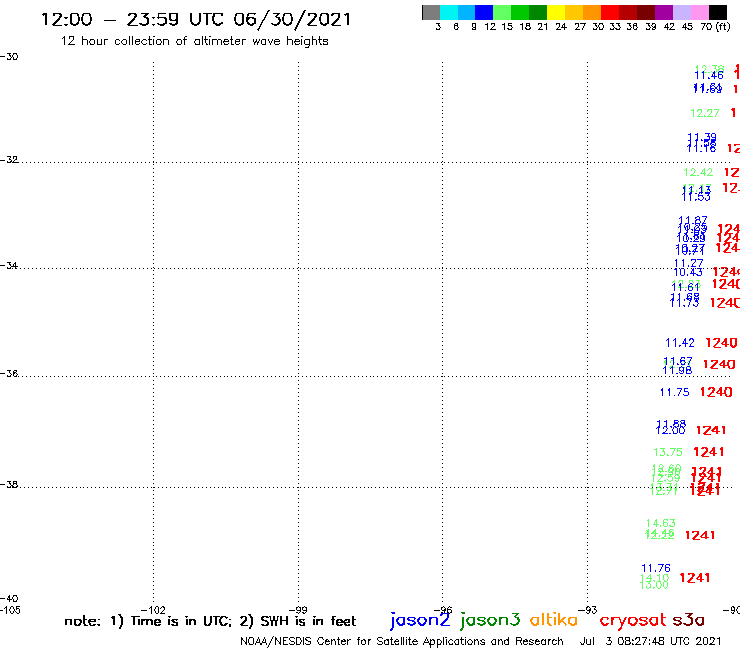Click the pink swatch in the color scale
740x650 pixels.
[x=700, y=12]
